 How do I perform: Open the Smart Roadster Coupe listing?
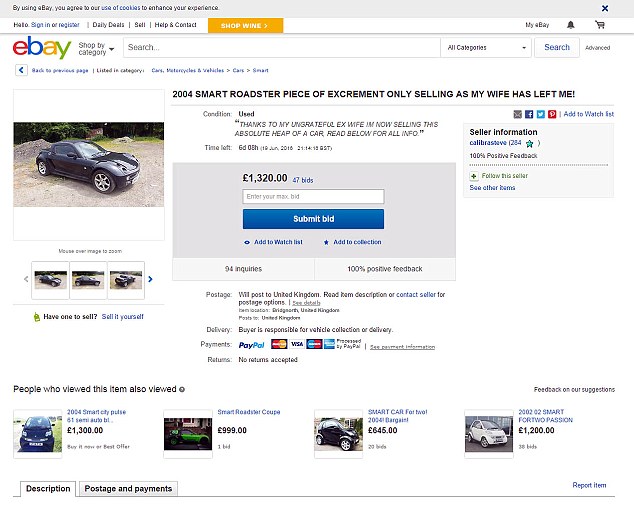(x=249, y=412)
